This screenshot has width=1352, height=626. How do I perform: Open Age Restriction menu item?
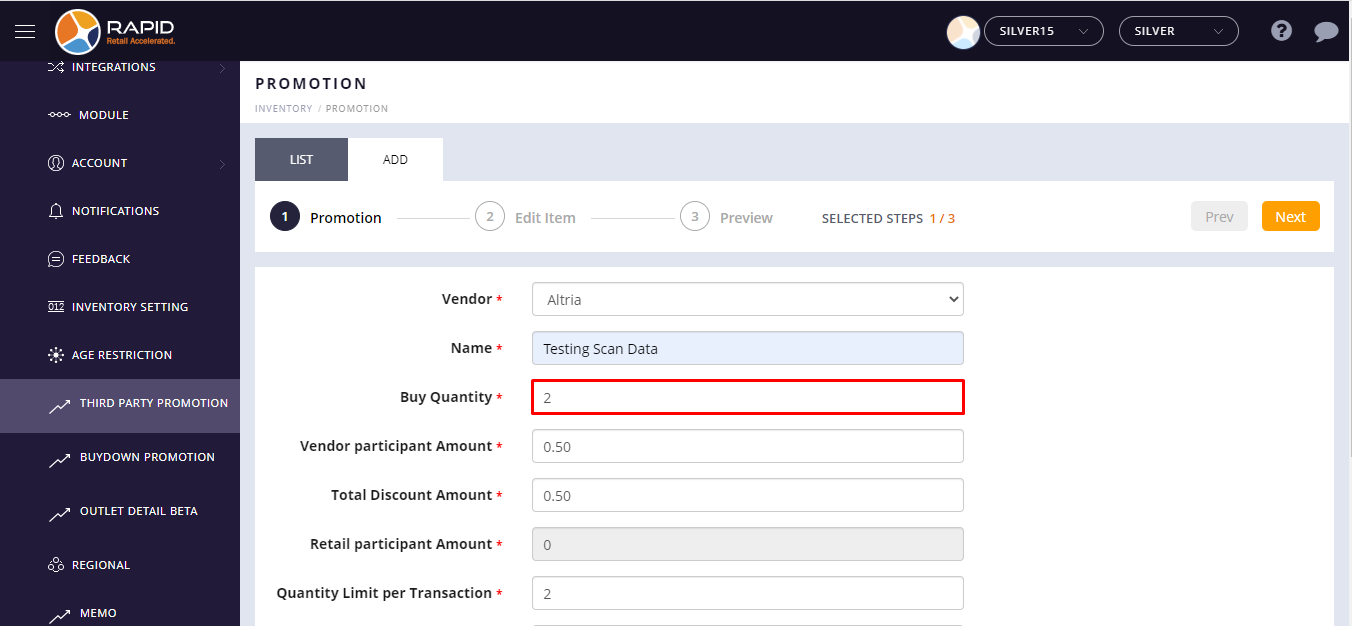(x=120, y=355)
